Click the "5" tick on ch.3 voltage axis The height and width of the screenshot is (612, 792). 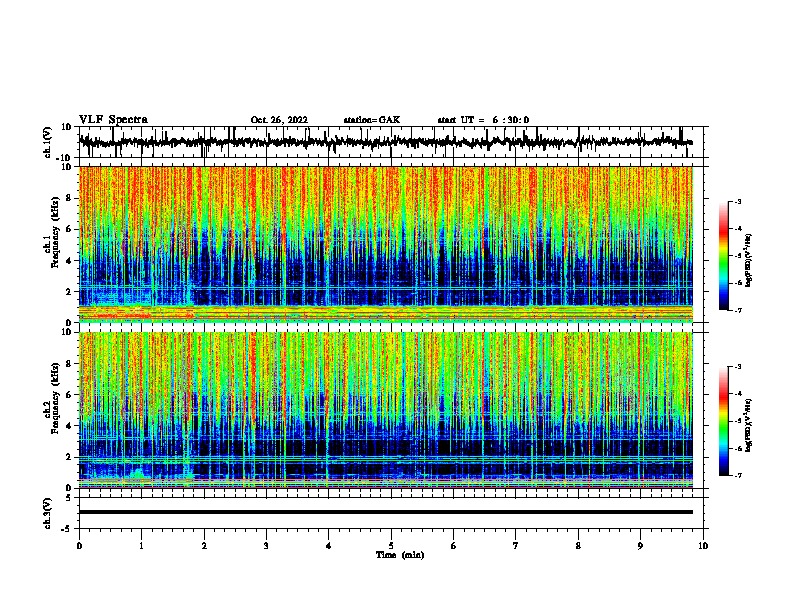click(x=69, y=497)
